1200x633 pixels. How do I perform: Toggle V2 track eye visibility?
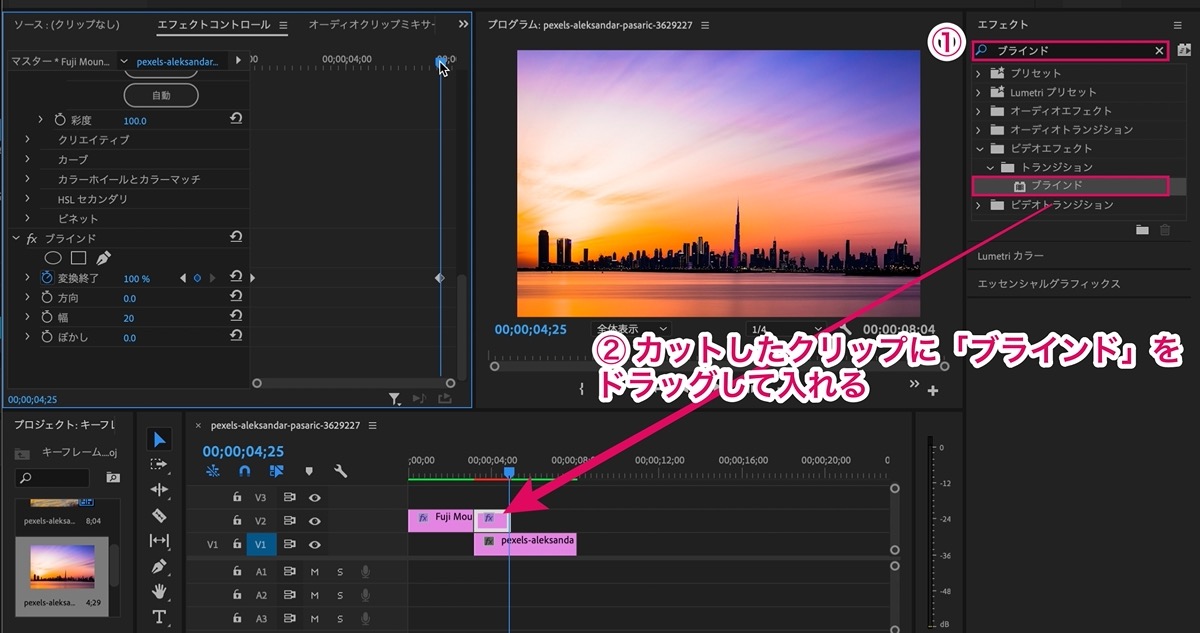pos(314,521)
